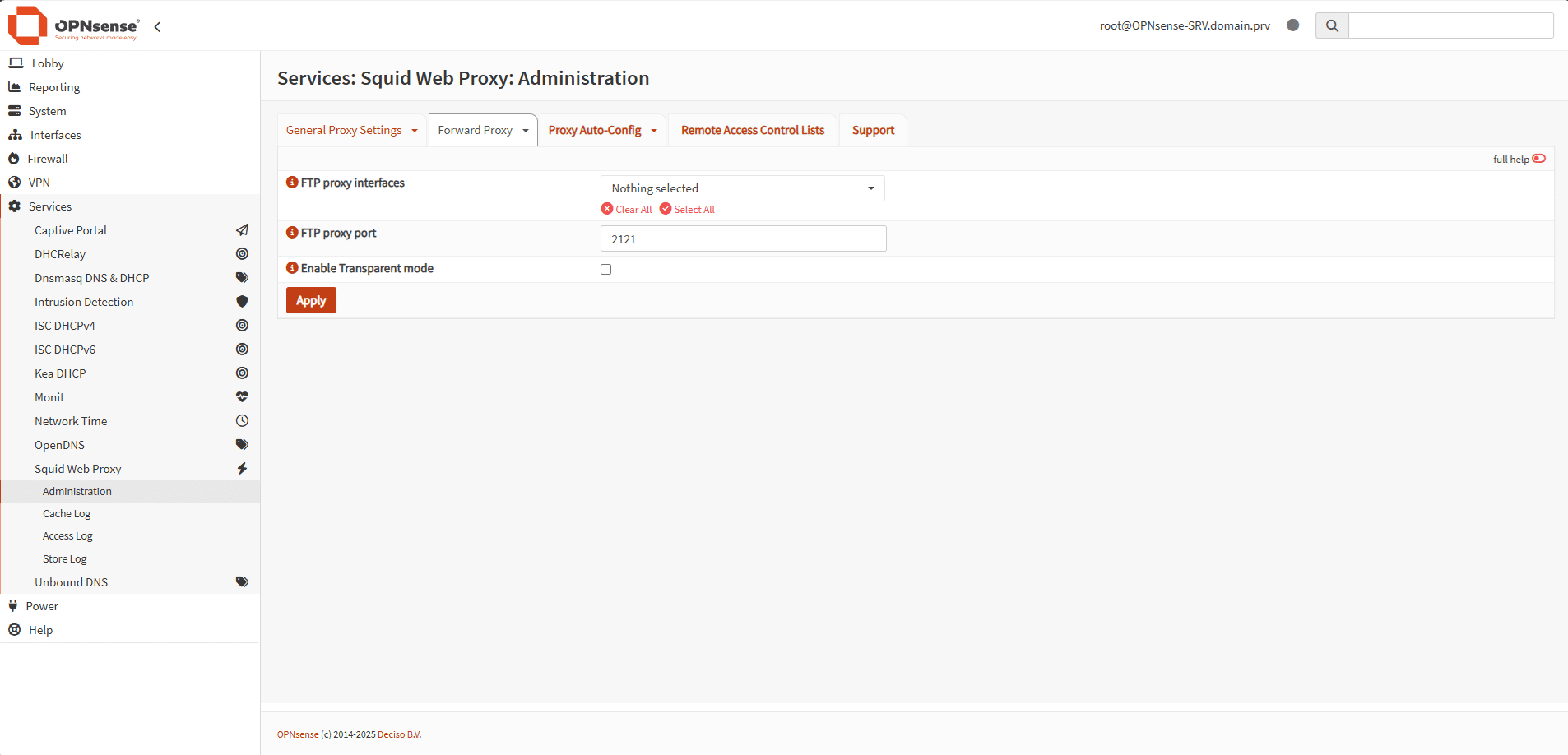Click the Squid Web Proxy bolt icon
Viewport: 1568px width, 755px height.
[x=242, y=469]
